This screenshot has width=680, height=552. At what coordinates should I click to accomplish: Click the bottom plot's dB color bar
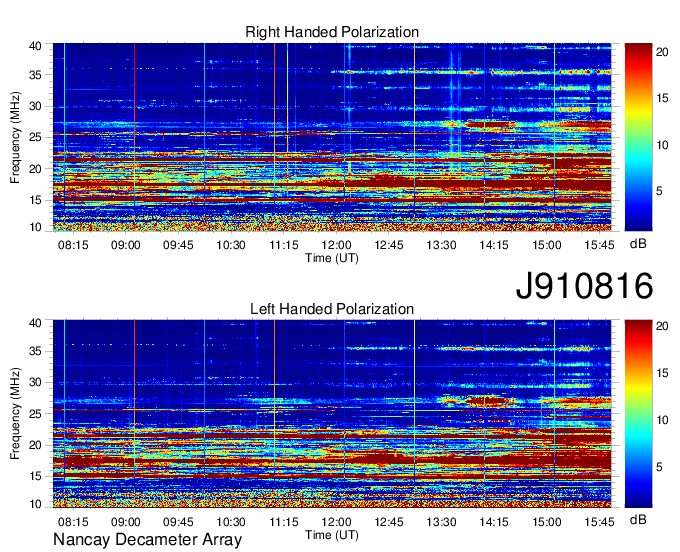(638, 414)
